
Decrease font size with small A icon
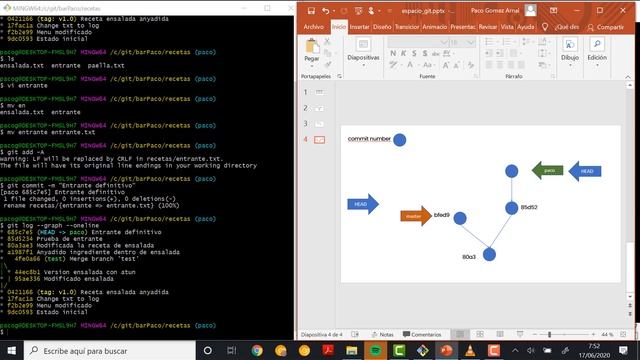(456, 65)
